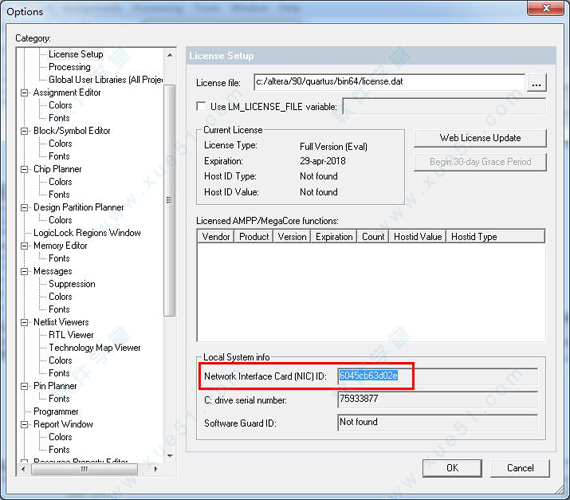Open LogicLock Regions Window category

[87, 233]
